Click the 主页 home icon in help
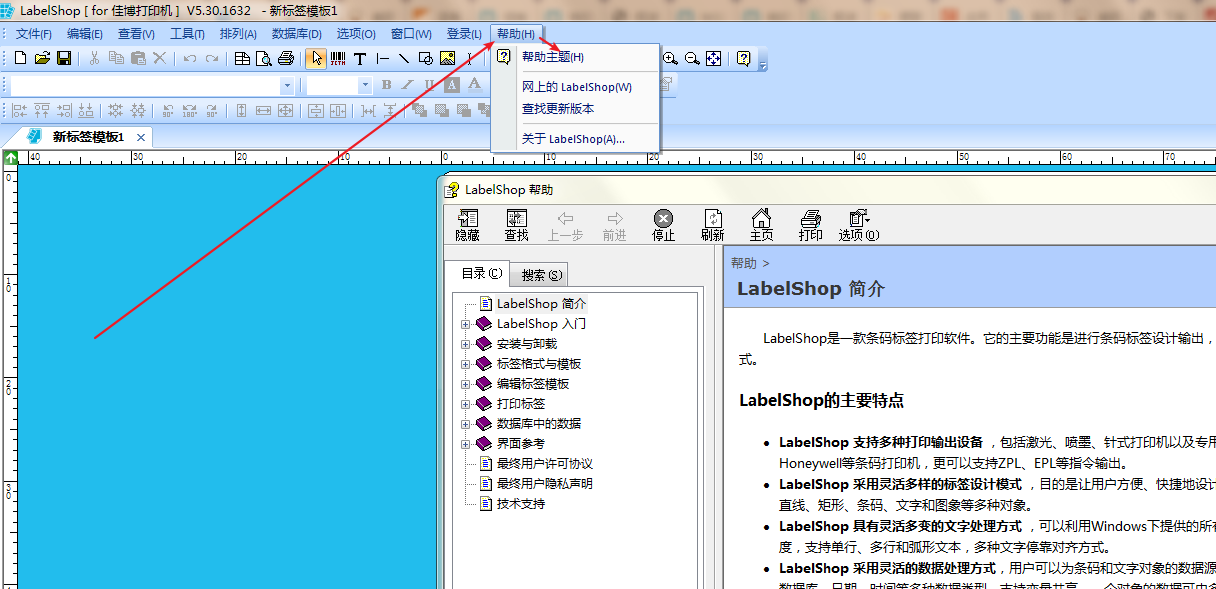The width and height of the screenshot is (1216, 589). (x=761, y=225)
